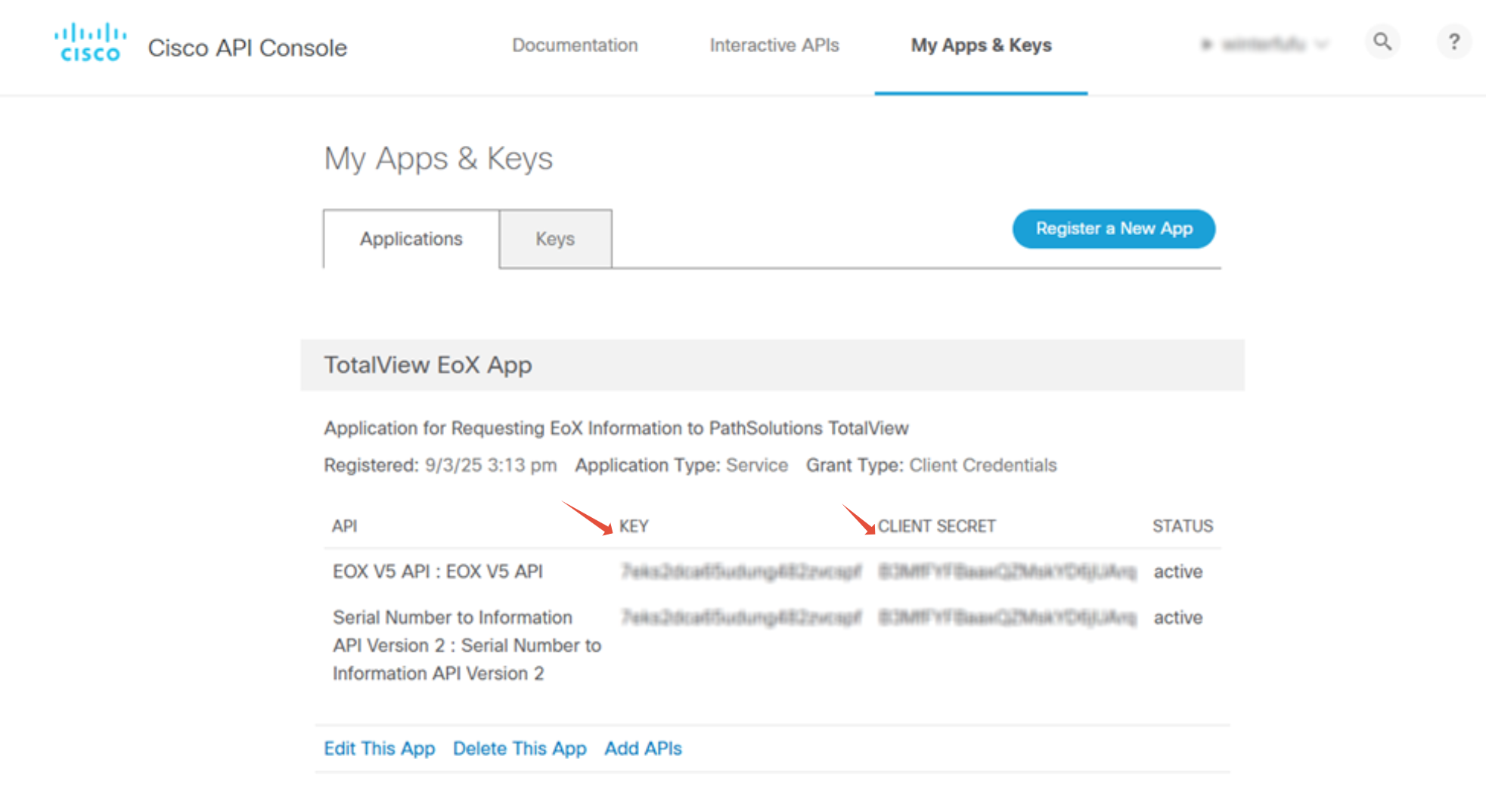This screenshot has width=1486, height=812.
Task: Click the My Apps & Keys page heading
Action: [439, 159]
